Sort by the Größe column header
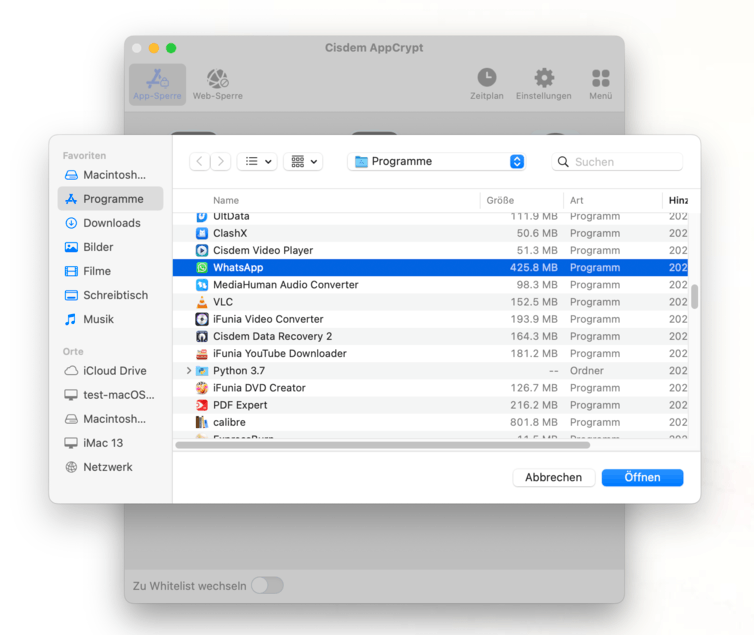Image resolution: width=754 pixels, height=635 pixels. (500, 200)
